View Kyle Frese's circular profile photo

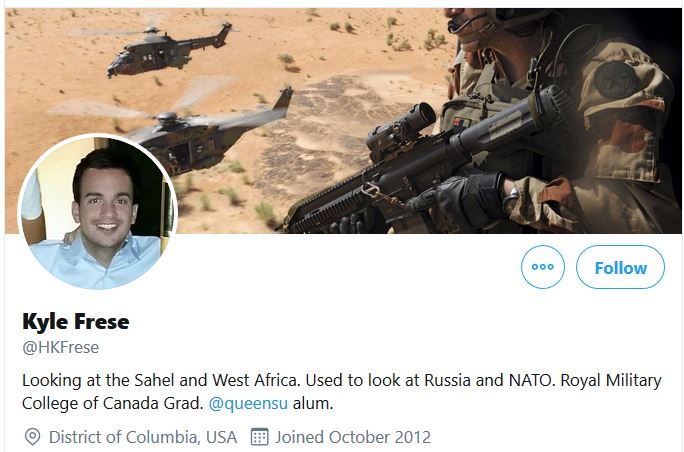coord(98,212)
